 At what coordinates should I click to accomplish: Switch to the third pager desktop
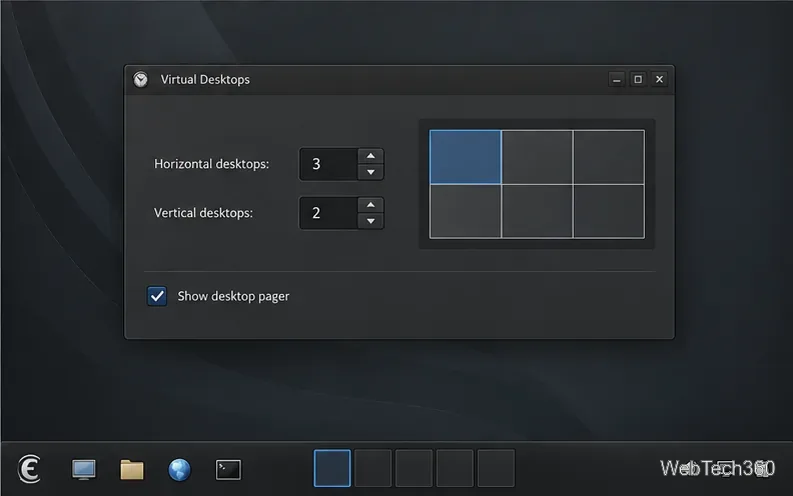414,468
